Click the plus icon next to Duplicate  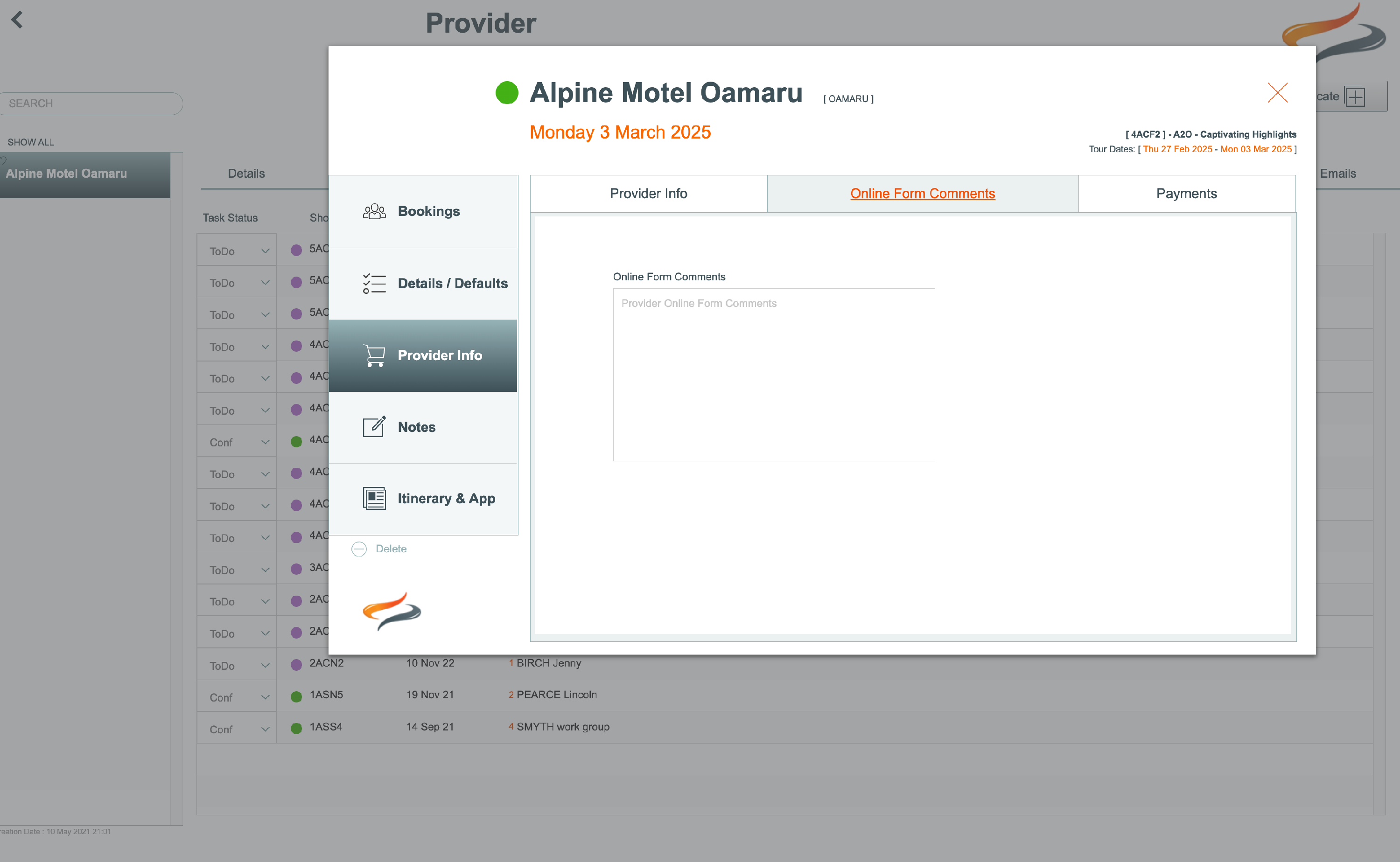(1354, 97)
